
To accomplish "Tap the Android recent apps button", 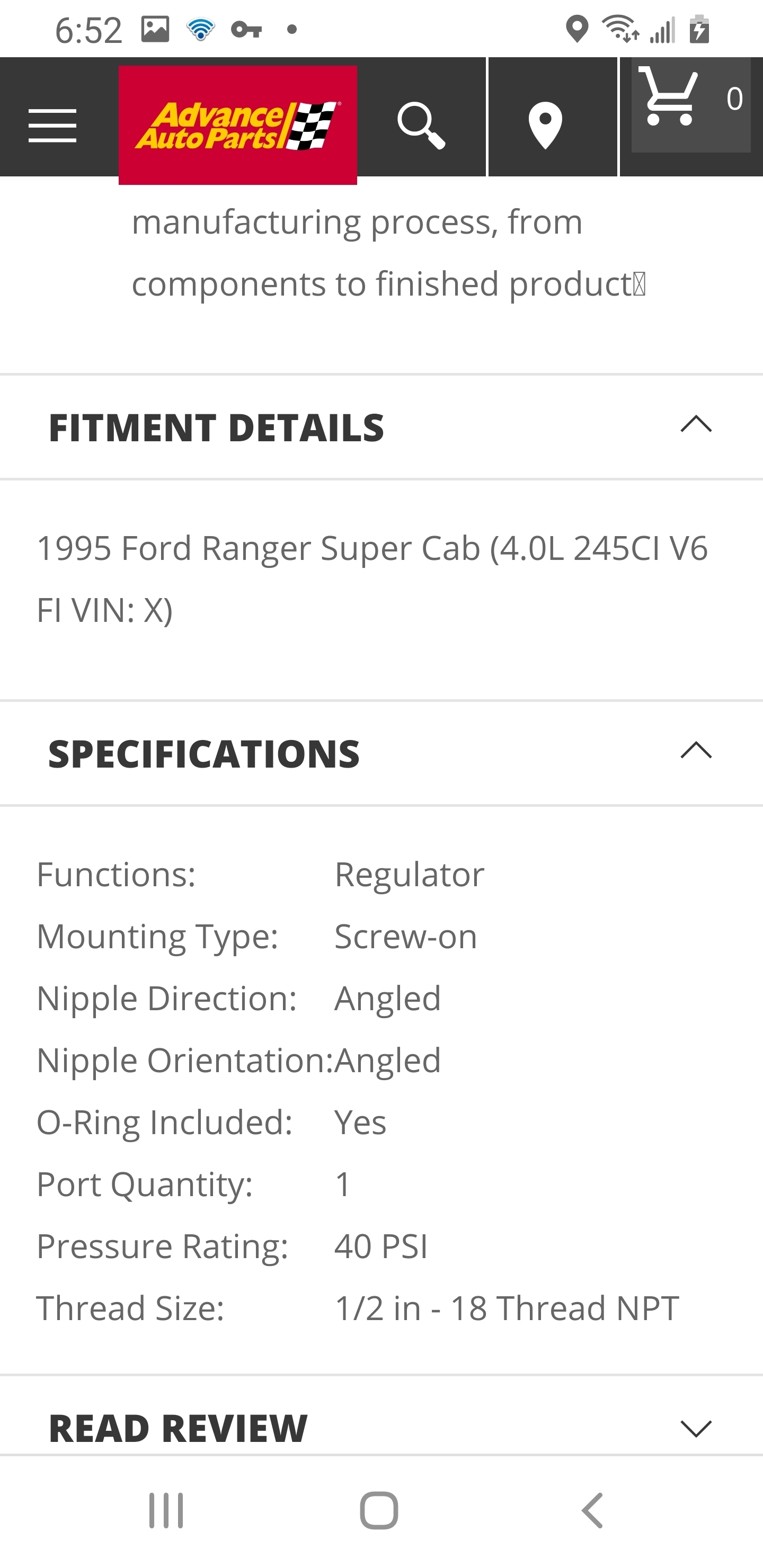I will click(x=166, y=1510).
